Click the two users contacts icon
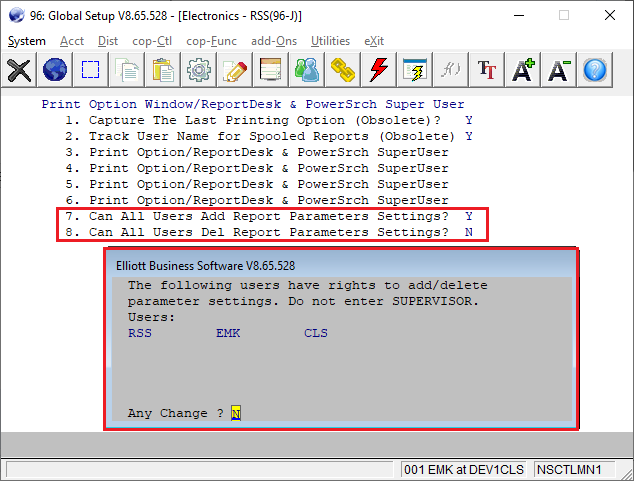 [306, 70]
